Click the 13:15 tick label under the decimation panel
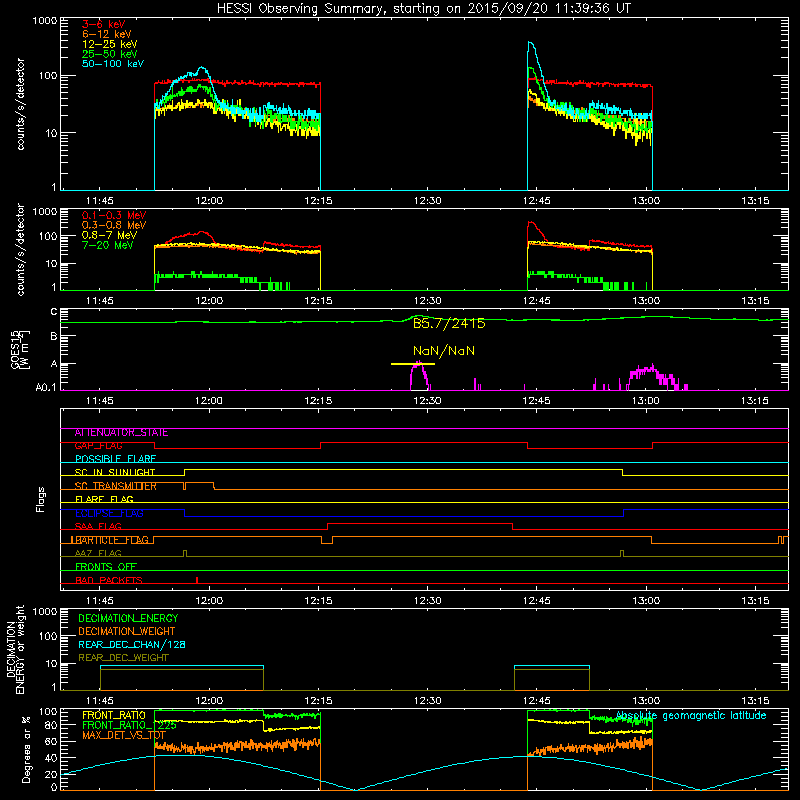 pos(755,701)
